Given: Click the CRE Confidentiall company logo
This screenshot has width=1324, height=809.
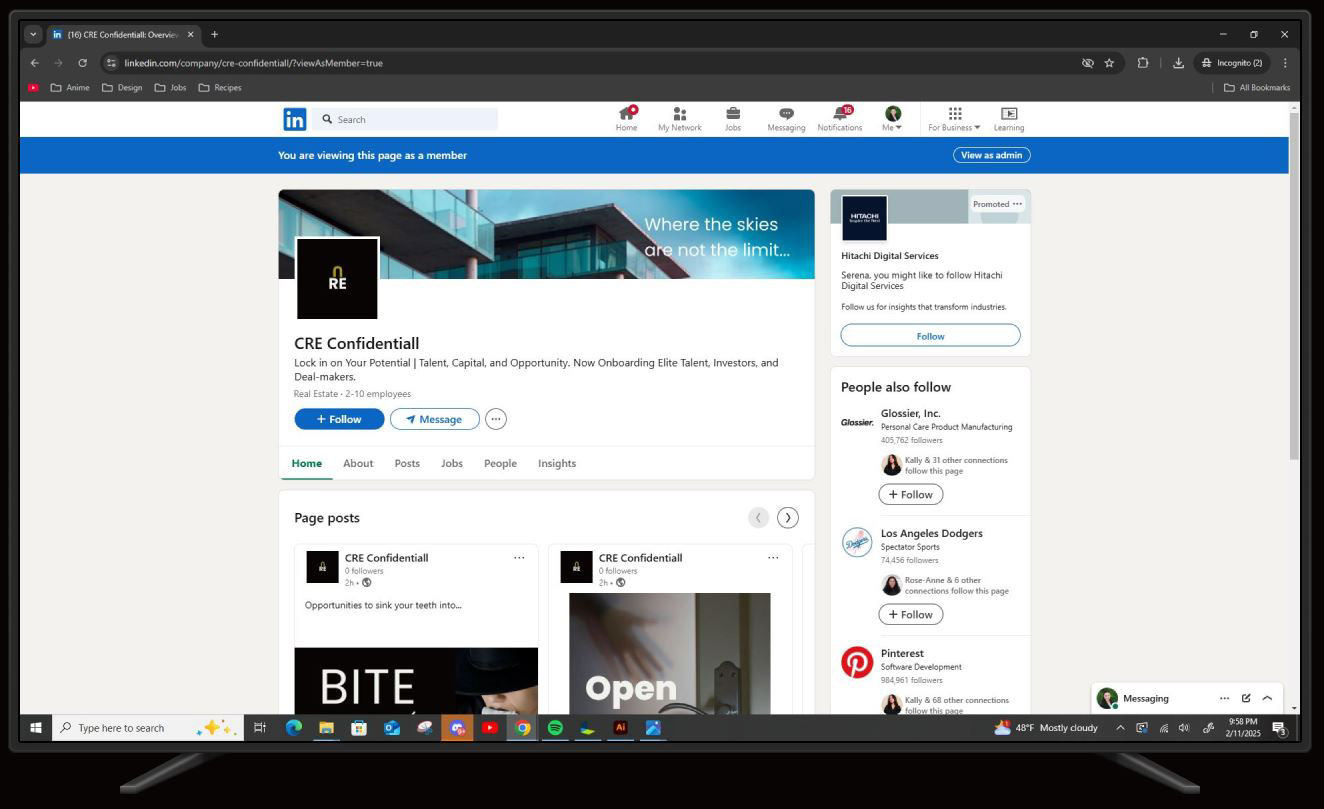Looking at the screenshot, I should 338,279.
